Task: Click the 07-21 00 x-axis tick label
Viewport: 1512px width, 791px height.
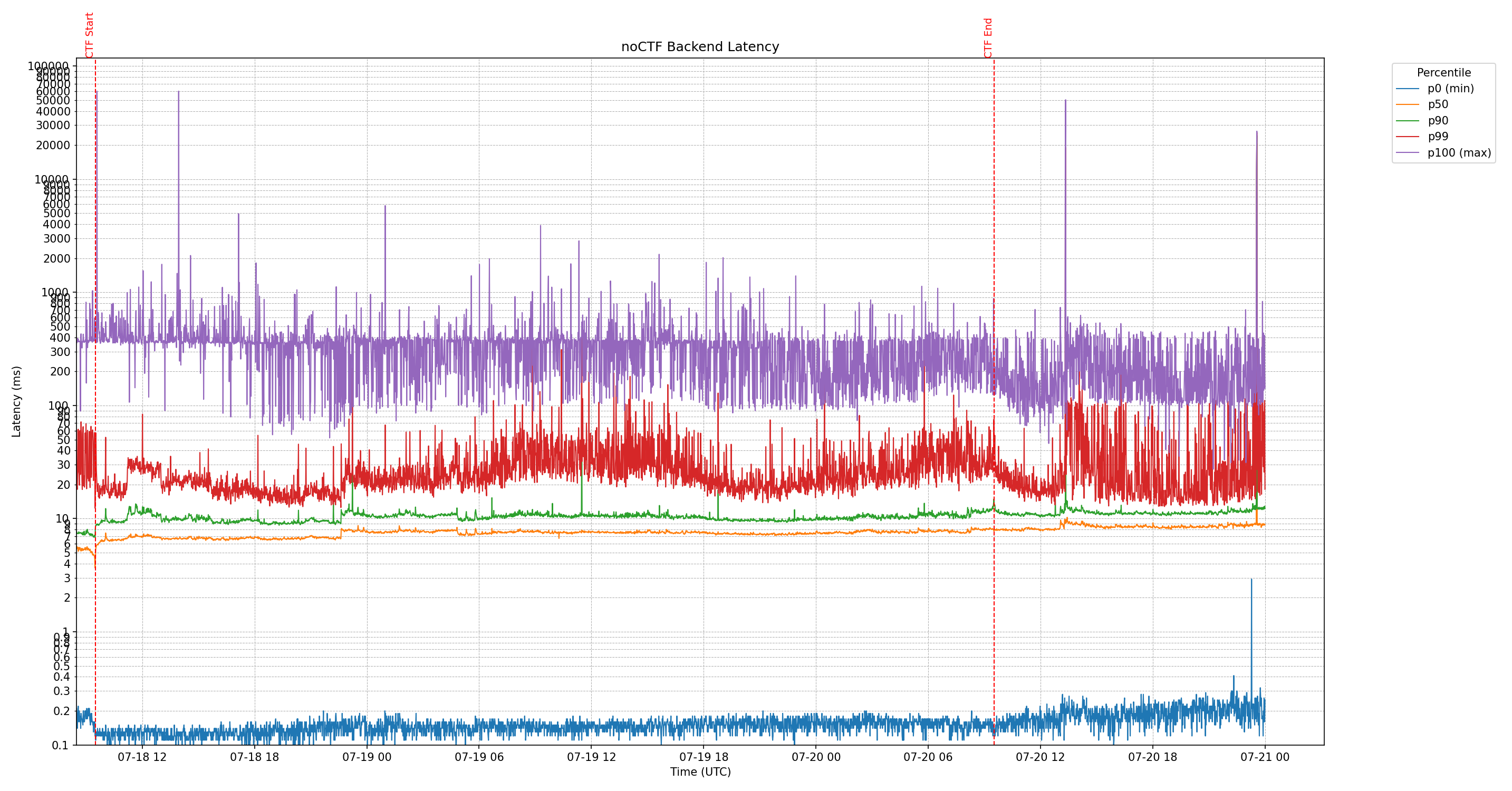Action: pyautogui.click(x=1264, y=757)
